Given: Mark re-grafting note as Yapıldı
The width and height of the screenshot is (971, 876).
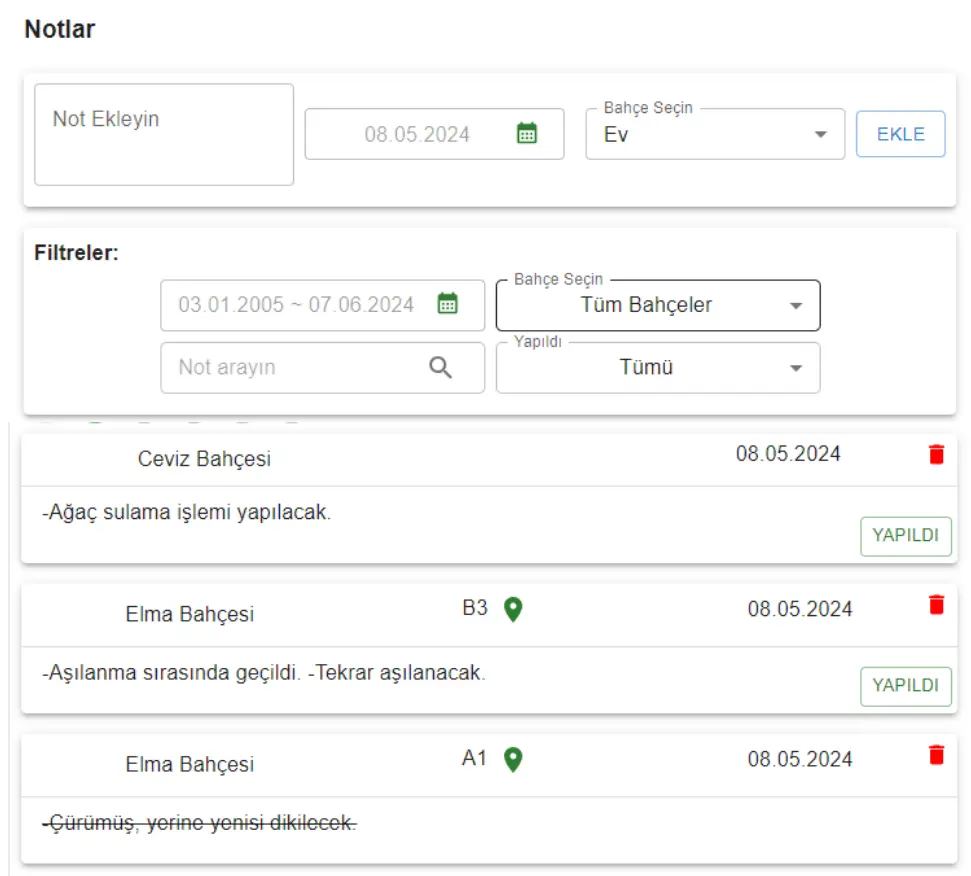Looking at the screenshot, I should coord(905,686).
